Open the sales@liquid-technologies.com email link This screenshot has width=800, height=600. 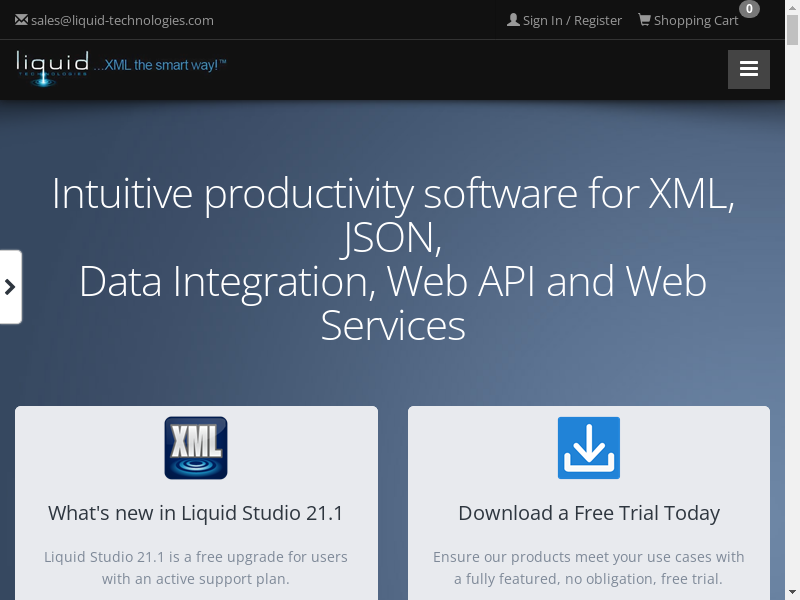(122, 20)
